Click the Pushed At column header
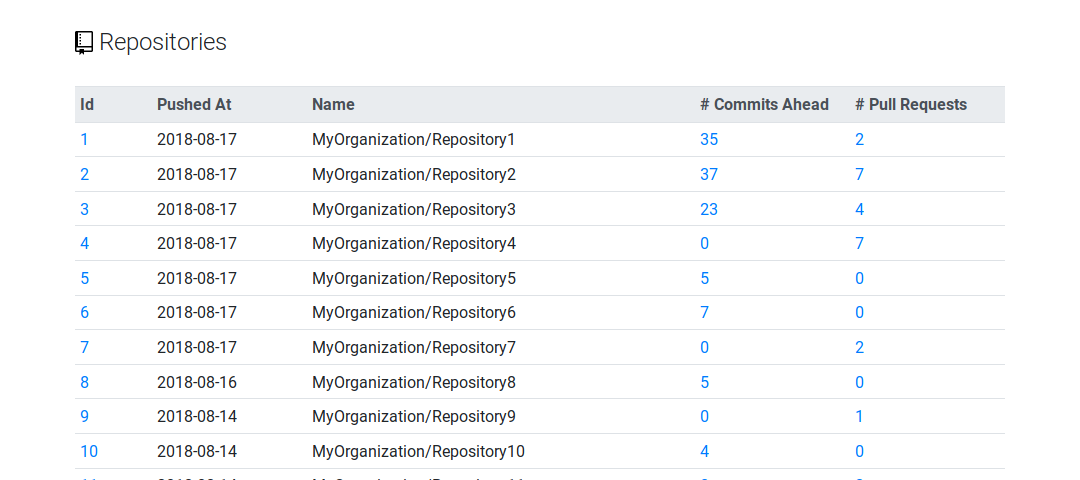The height and width of the screenshot is (480, 1080). [x=194, y=105]
